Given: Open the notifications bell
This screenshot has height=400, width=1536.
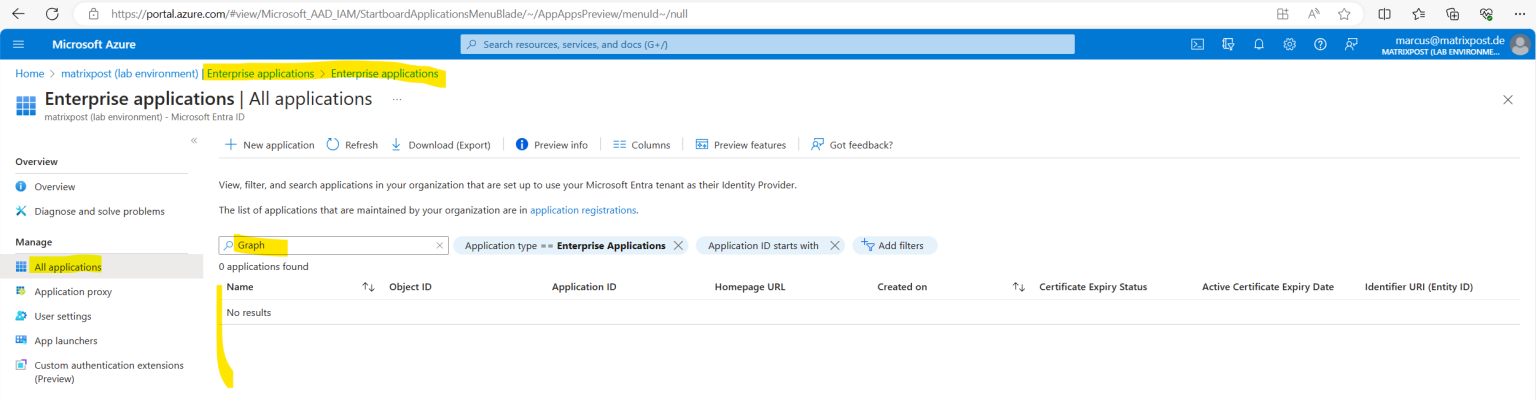Looking at the screenshot, I should coord(1259,44).
